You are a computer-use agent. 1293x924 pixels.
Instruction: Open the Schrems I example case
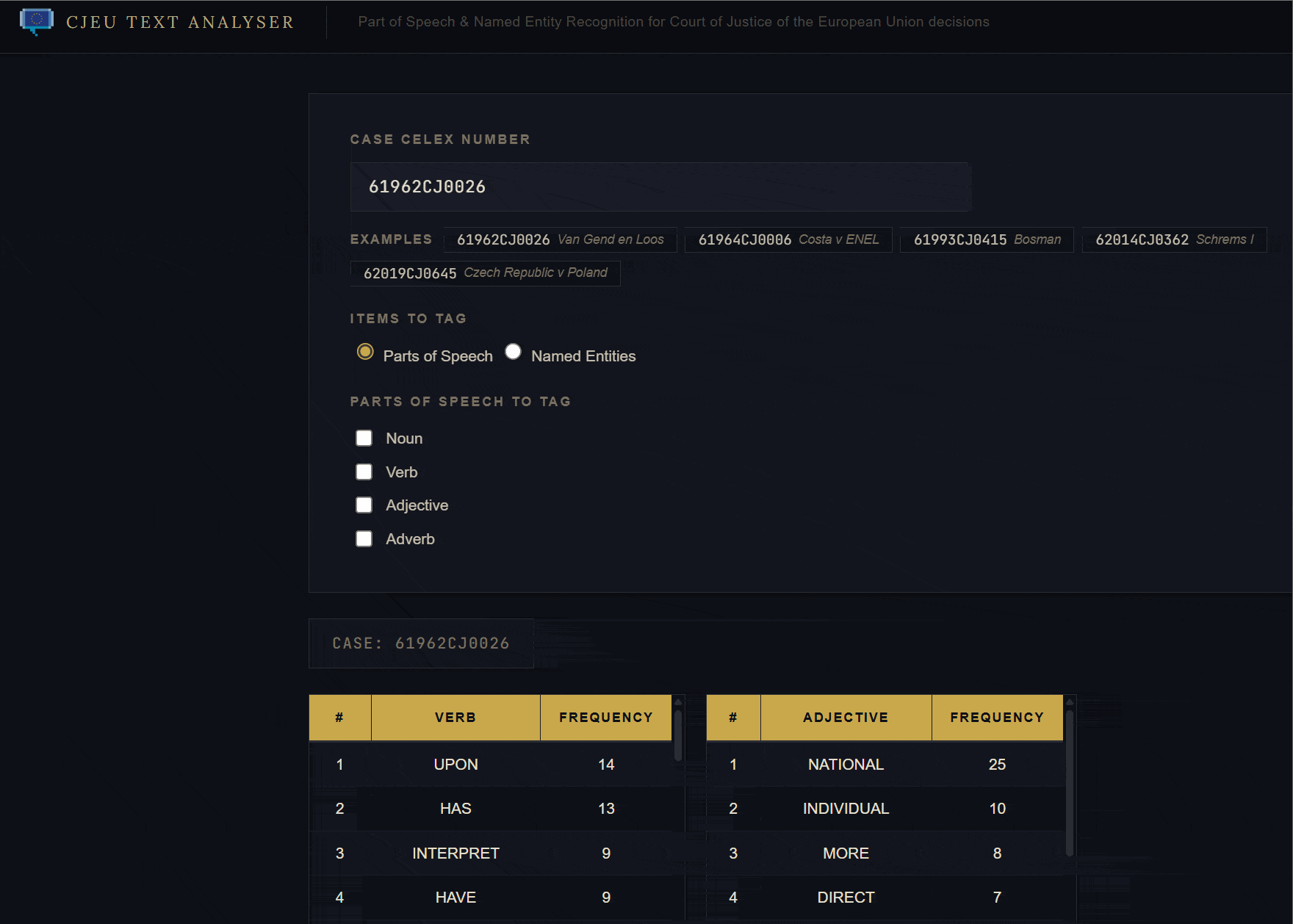(x=1173, y=239)
